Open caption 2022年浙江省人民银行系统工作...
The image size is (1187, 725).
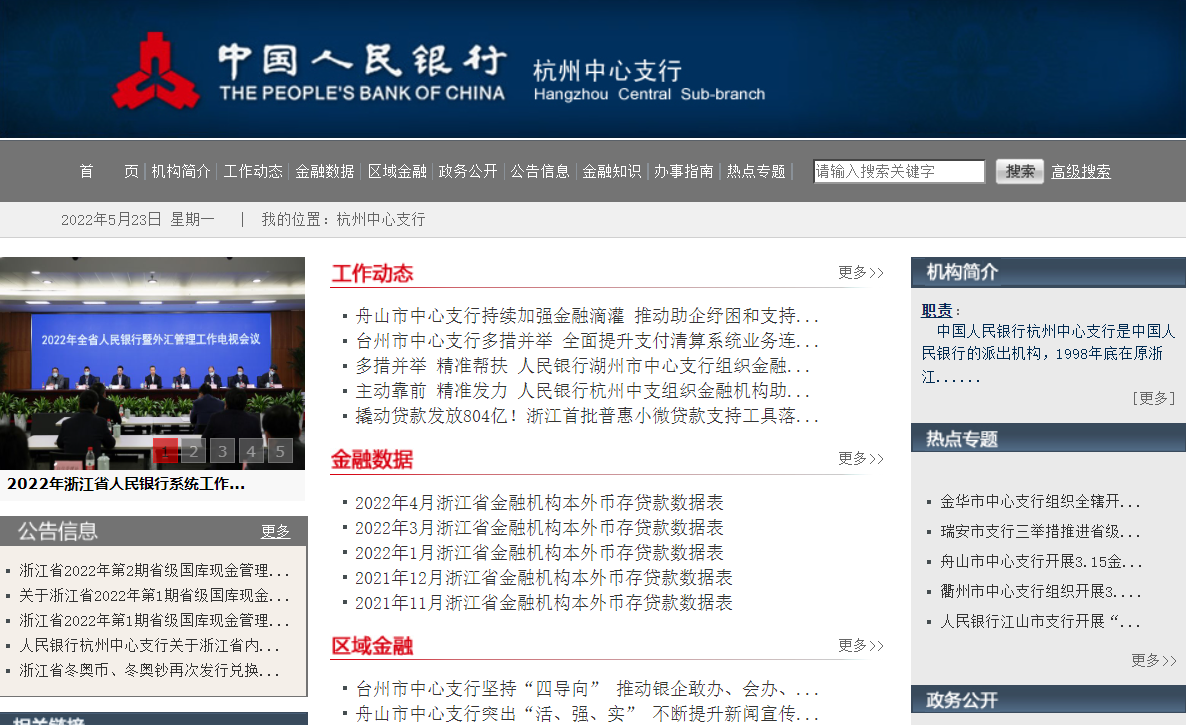[x=126, y=484]
